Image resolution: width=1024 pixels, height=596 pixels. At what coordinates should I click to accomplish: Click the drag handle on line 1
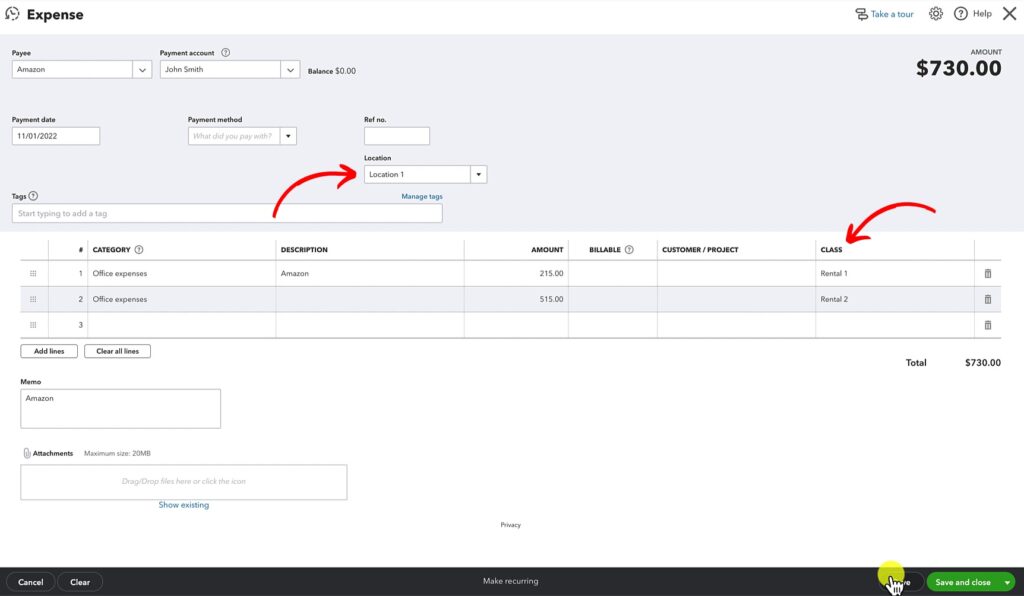pos(34,272)
